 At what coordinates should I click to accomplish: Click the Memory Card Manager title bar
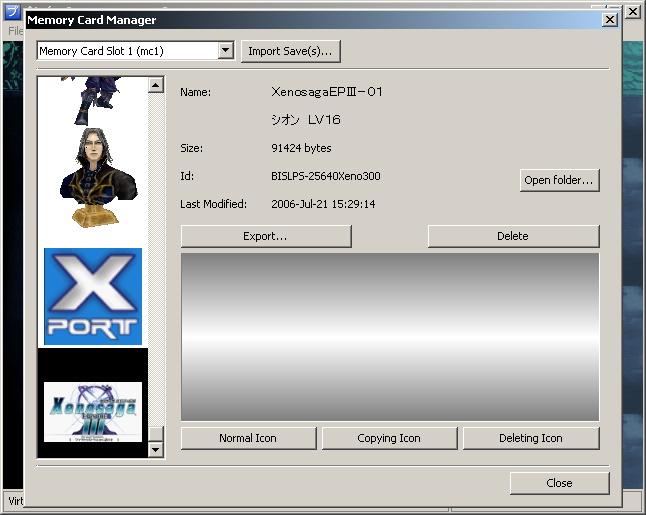(x=300, y=20)
